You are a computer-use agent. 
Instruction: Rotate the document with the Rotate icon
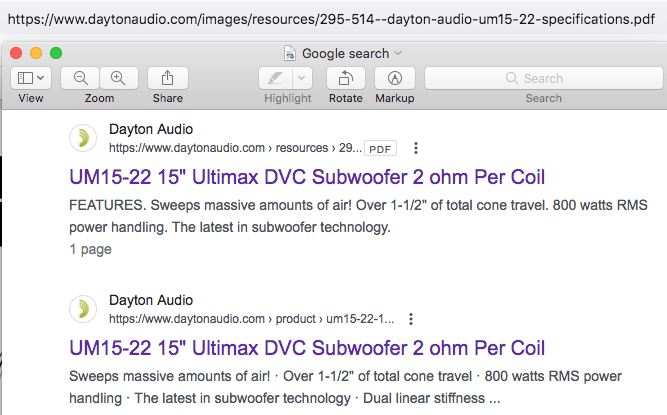tap(345, 78)
